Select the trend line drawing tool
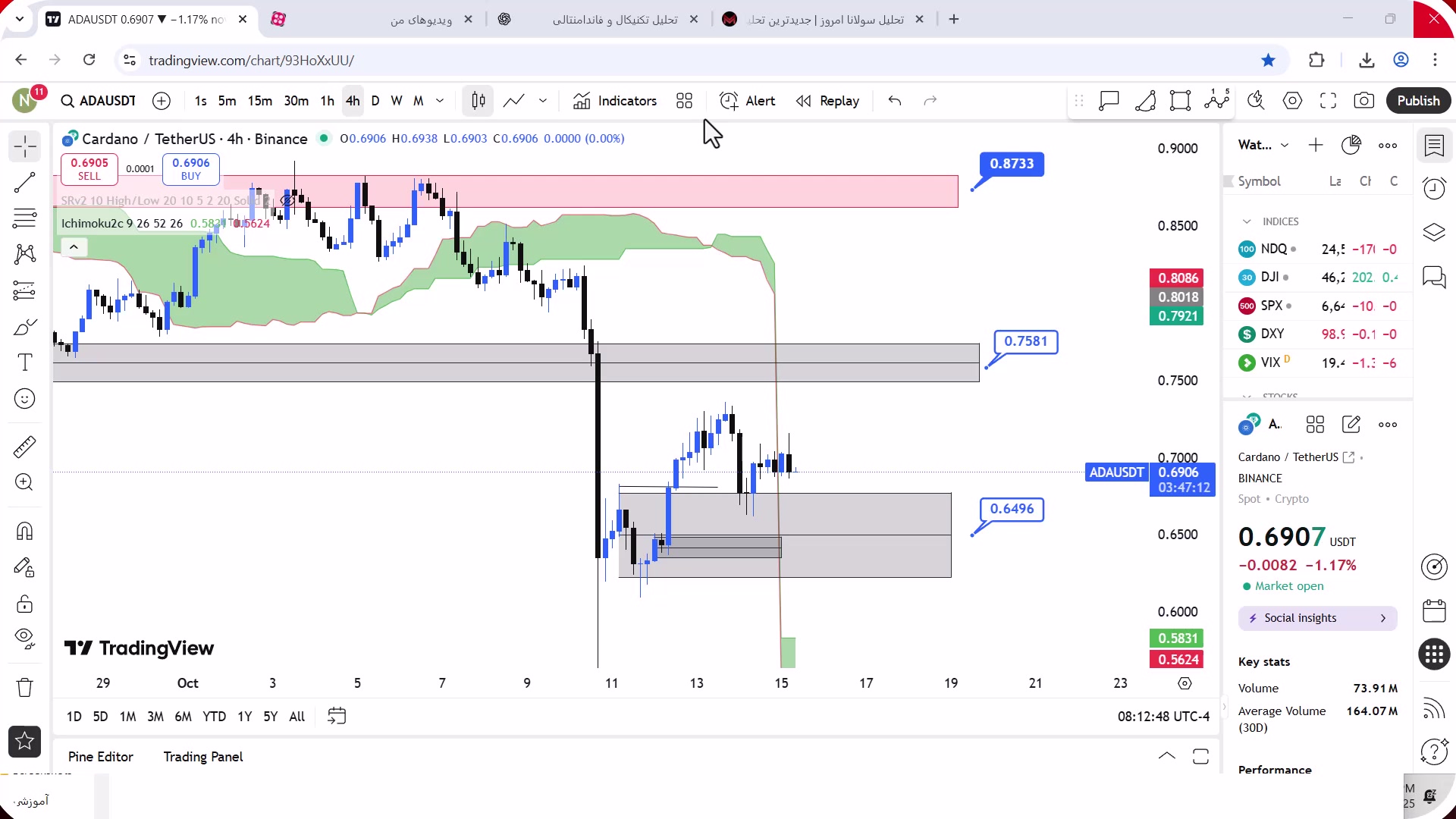 tap(24, 182)
